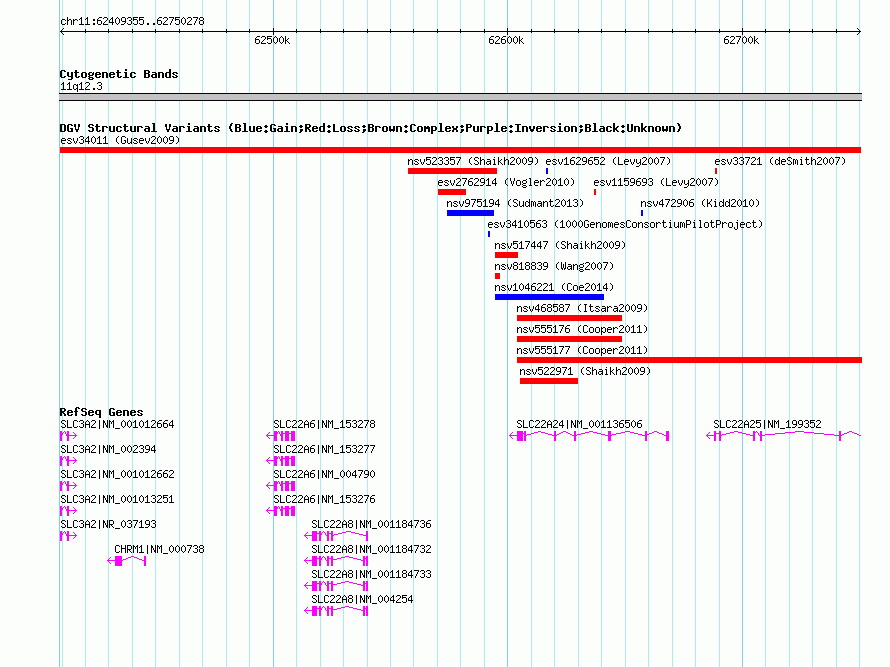Click the SLC22A8 NM_001184736 gene glyph
890x667 pixels.
[x=336, y=536]
